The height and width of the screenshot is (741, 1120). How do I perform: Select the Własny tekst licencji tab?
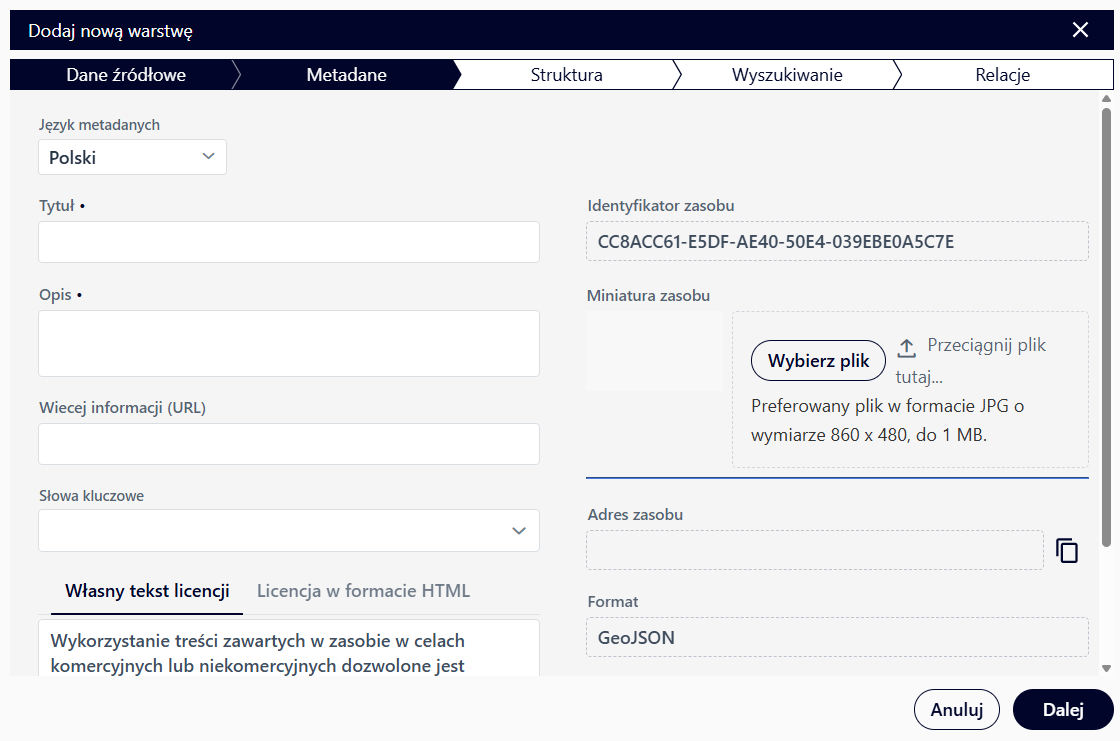coord(146,591)
